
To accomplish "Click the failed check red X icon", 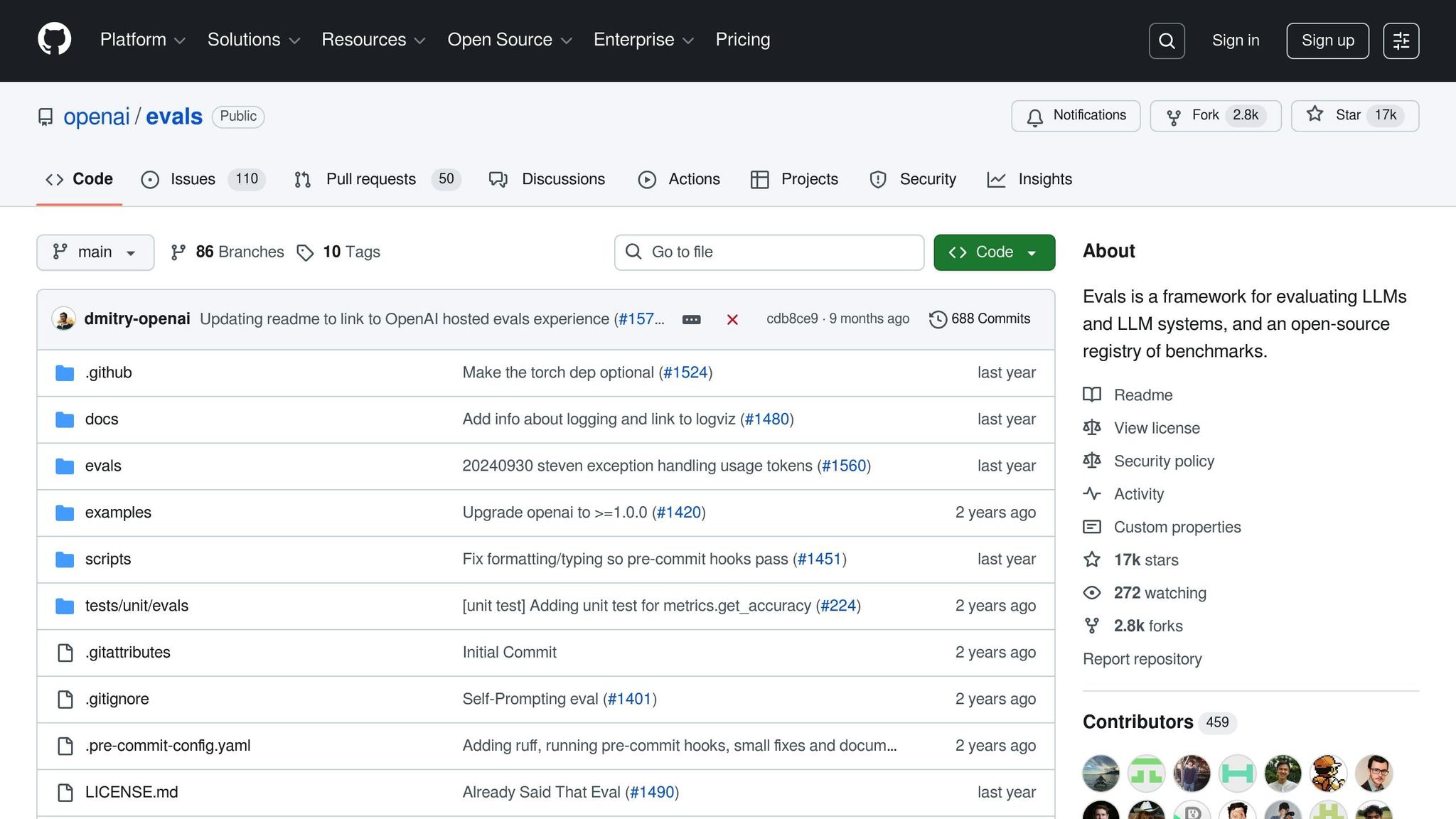I will [732, 319].
